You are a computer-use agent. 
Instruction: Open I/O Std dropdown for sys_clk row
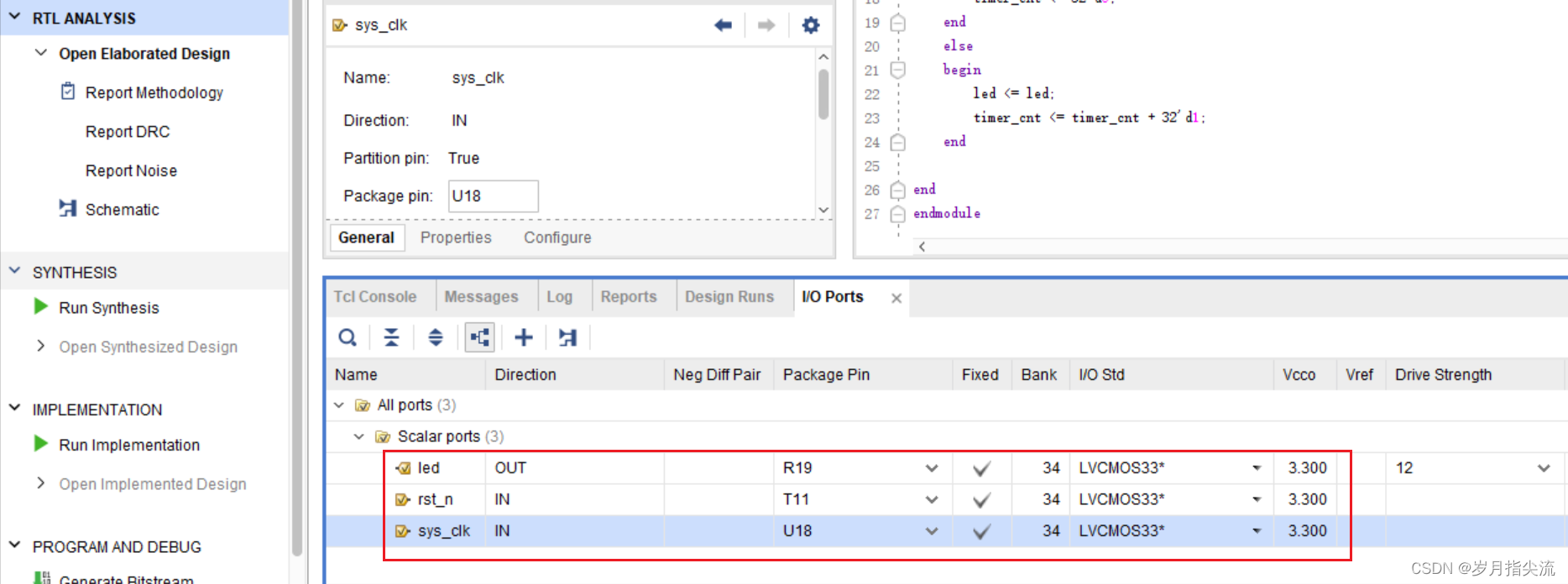click(1257, 531)
